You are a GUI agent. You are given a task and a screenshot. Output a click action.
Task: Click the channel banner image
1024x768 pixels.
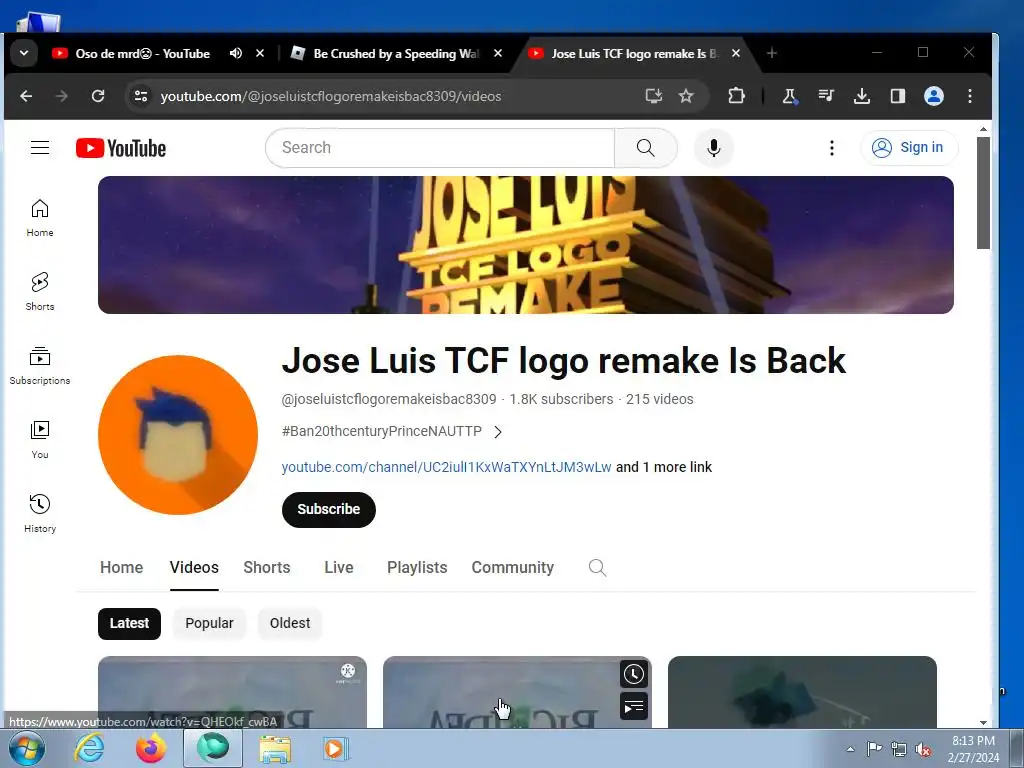tap(526, 245)
